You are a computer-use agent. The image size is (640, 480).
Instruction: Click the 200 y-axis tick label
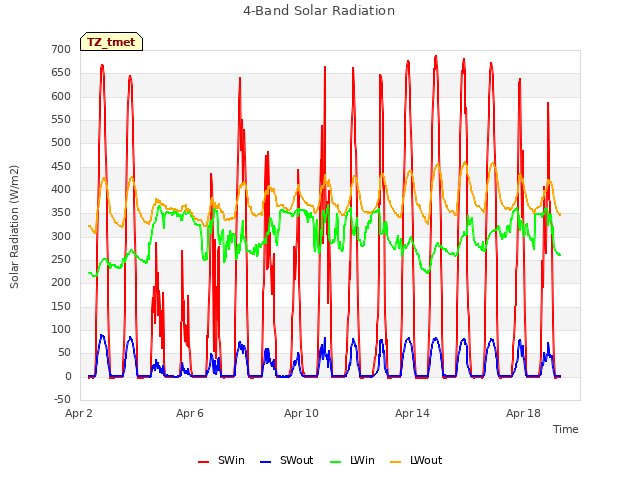61,282
